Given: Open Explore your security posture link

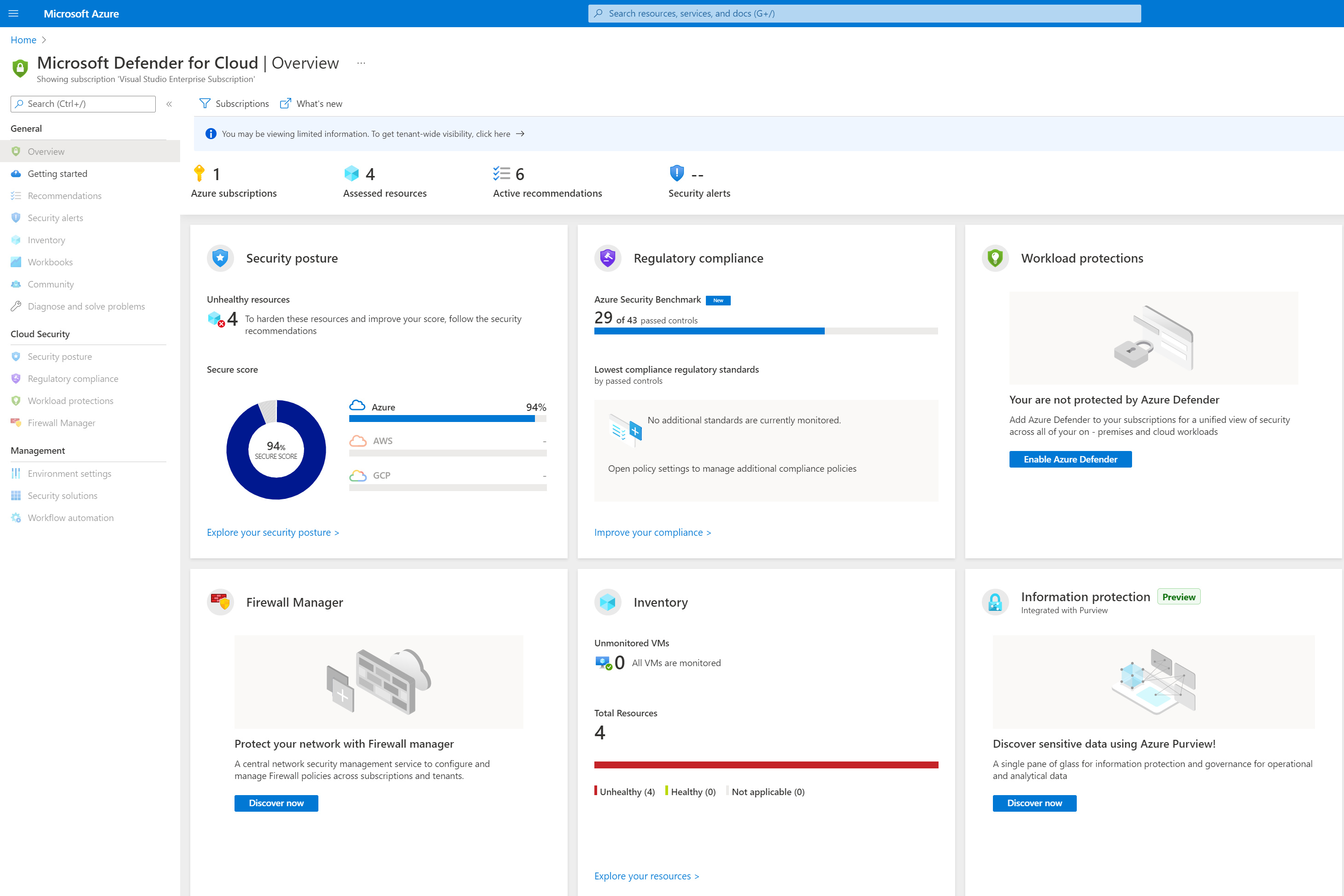Looking at the screenshot, I should coord(273,532).
